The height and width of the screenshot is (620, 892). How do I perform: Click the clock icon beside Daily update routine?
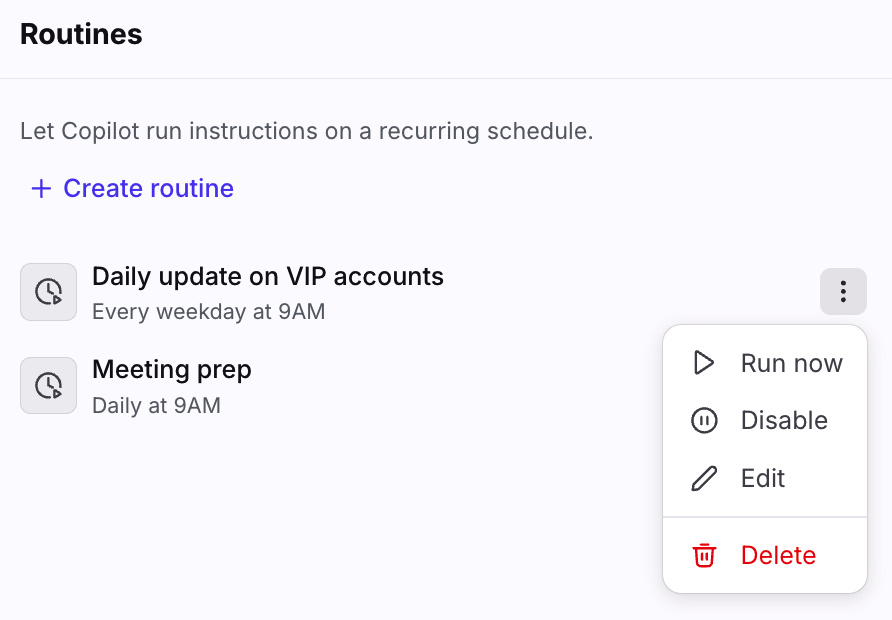pos(48,292)
